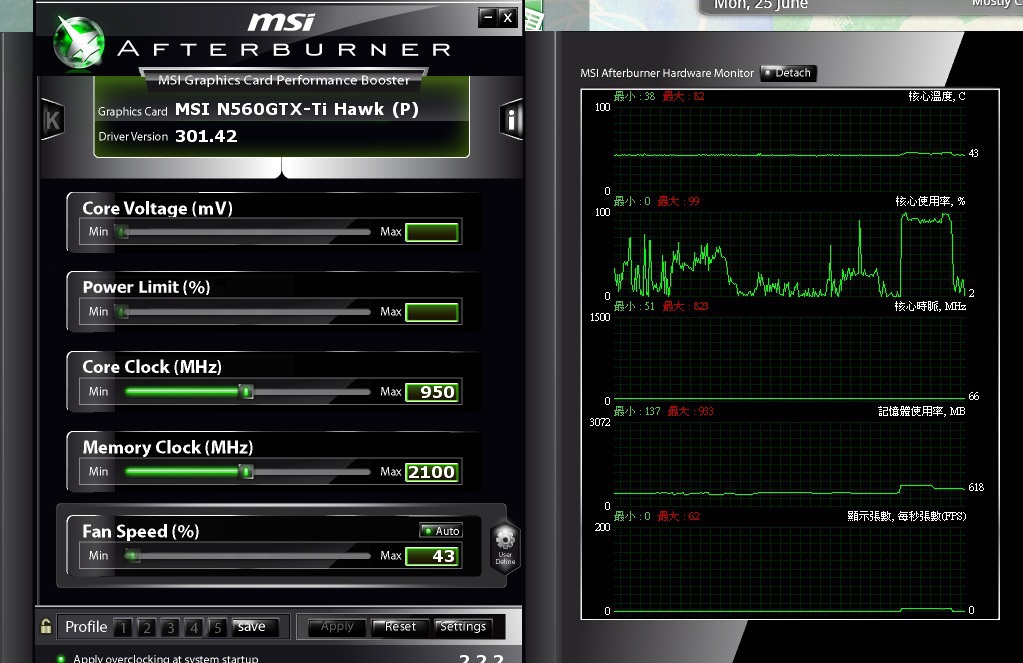Viewport: 1023px width, 663px height.
Task: Toggle the profile lock padlock icon
Action: tap(46, 626)
